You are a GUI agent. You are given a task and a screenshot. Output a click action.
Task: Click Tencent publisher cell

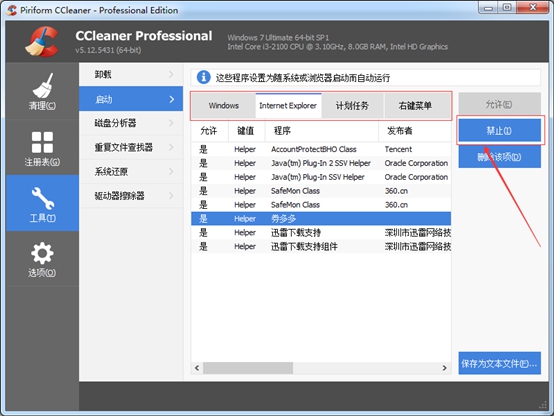coord(399,149)
